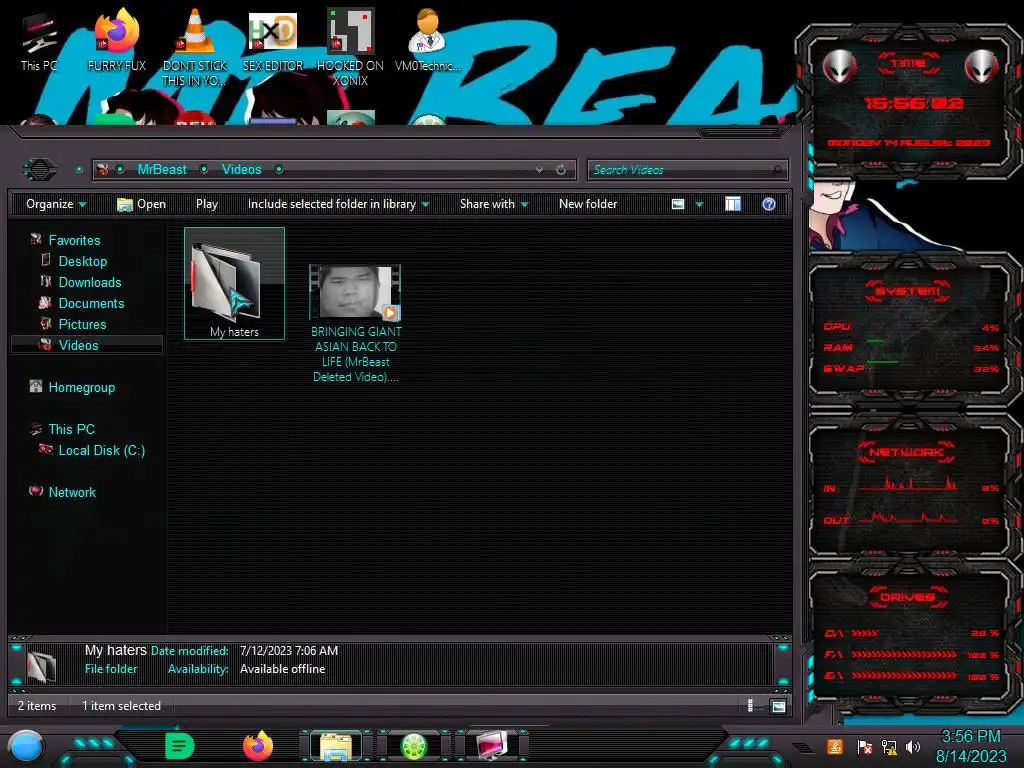This screenshot has height=768, width=1024.
Task: Open Action Center flag tray icon
Action: pos(864,747)
